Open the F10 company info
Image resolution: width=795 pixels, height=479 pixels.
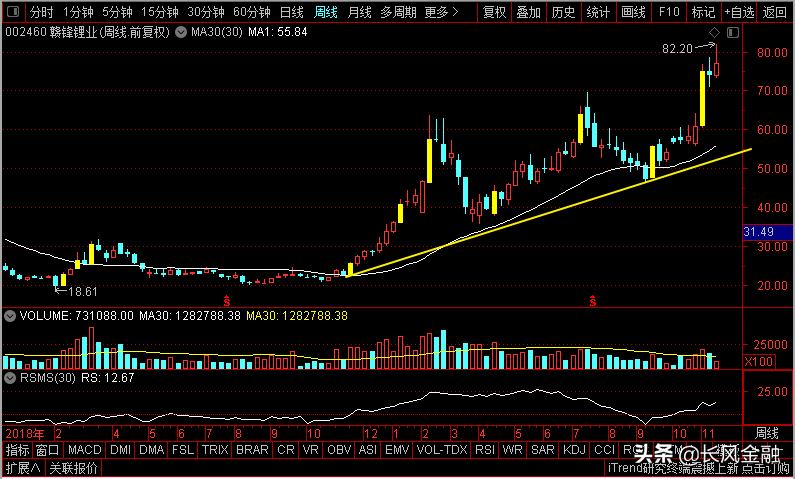[x=668, y=12]
